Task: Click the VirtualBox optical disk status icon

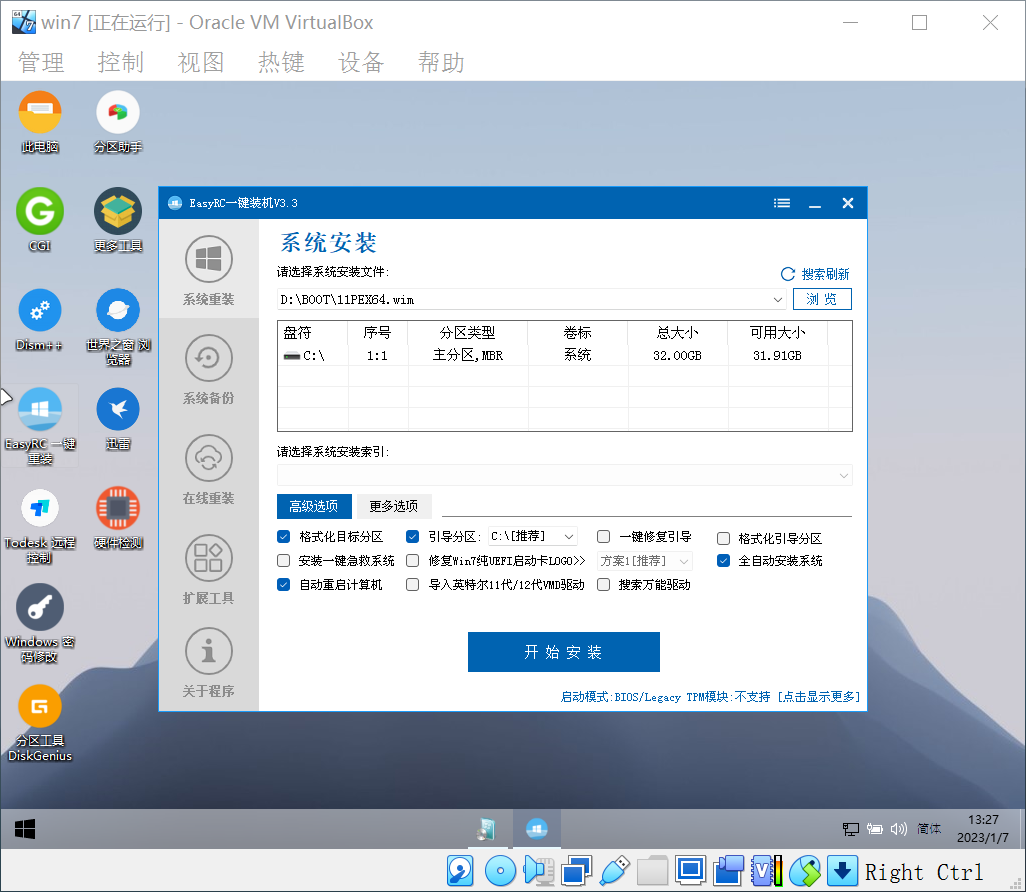Action: tap(501, 871)
